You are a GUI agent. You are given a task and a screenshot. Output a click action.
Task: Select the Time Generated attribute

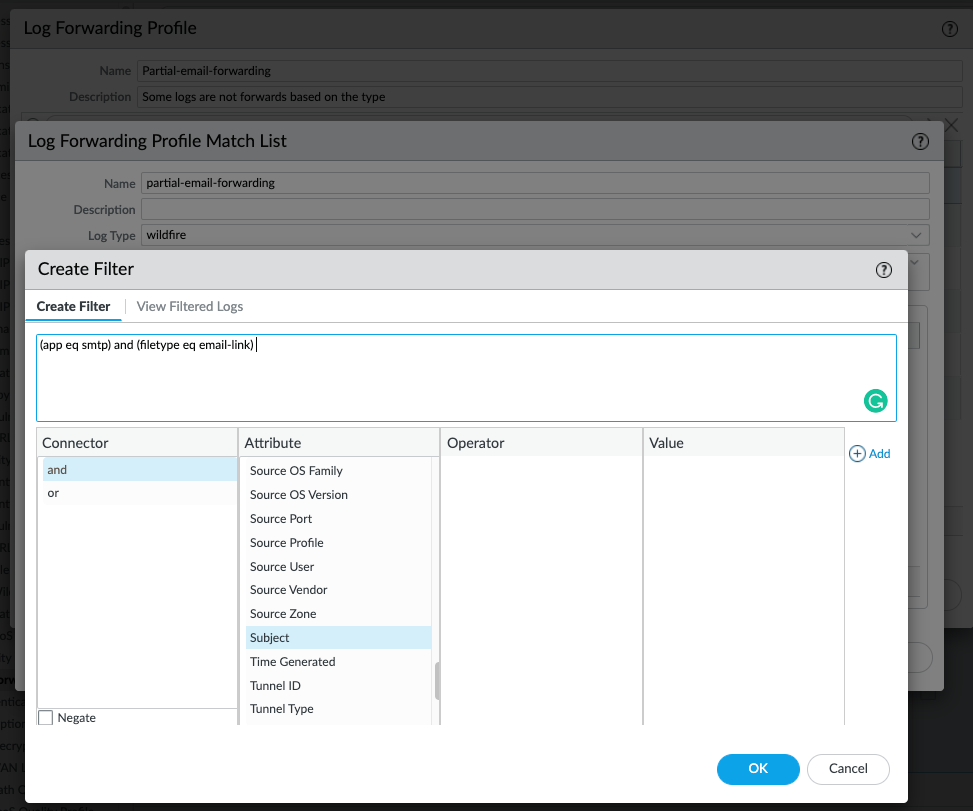[x=292, y=661]
